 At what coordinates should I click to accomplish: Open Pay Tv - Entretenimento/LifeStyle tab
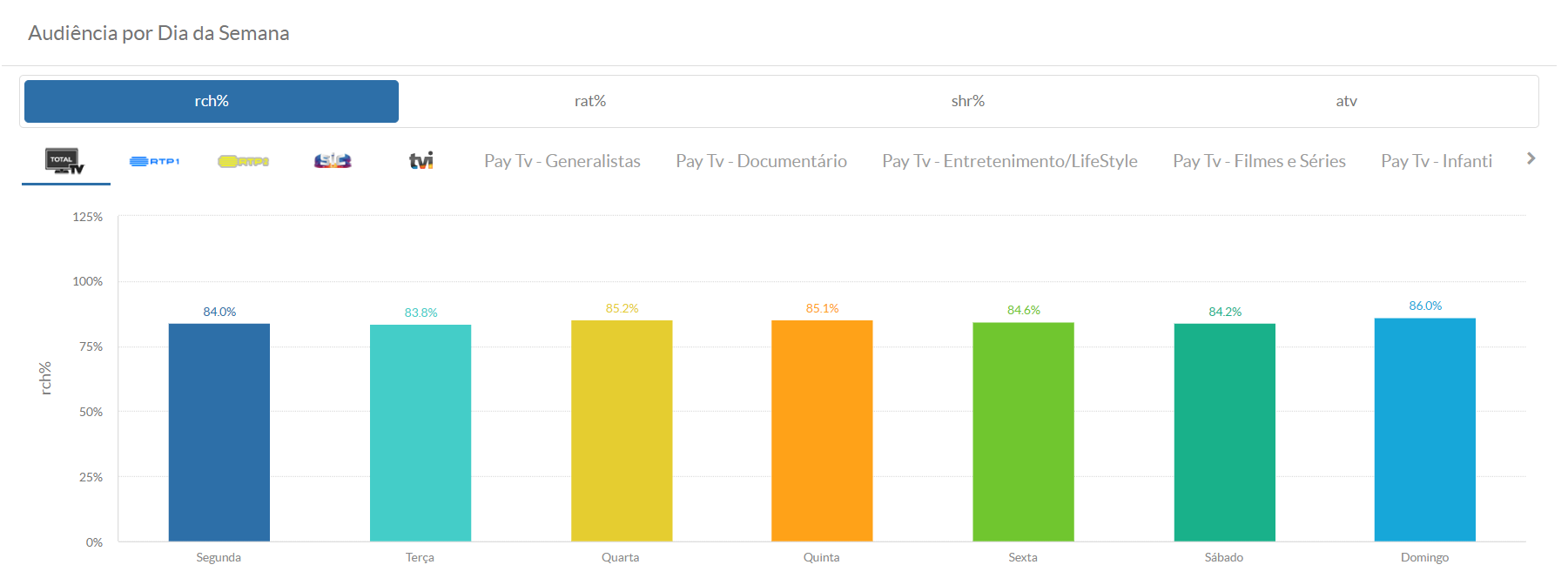tap(1009, 161)
